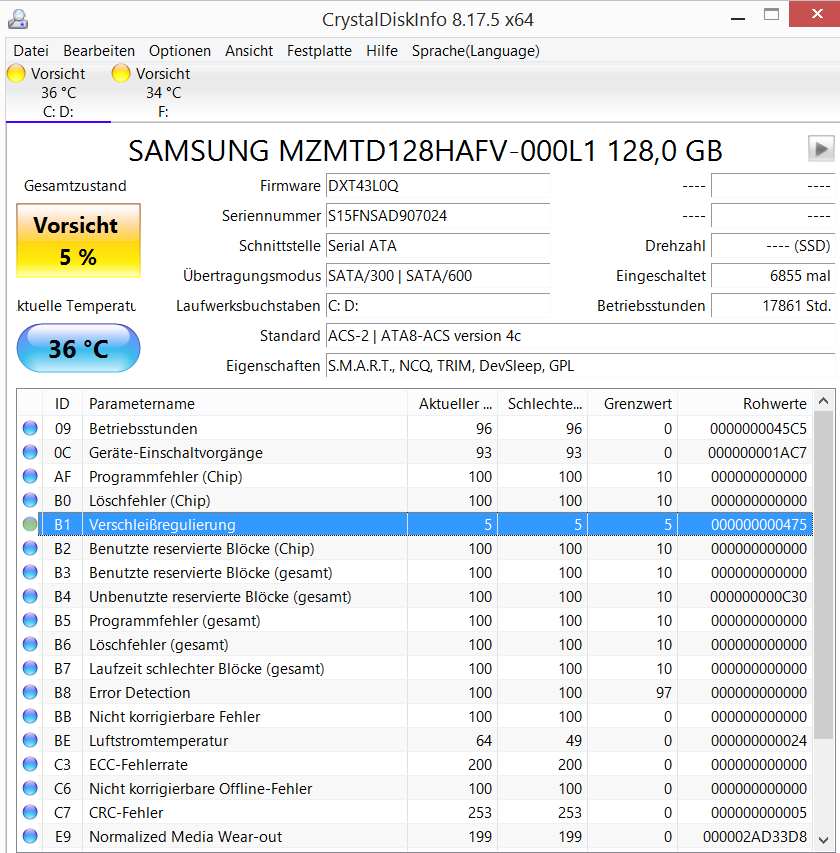Click the status dot of Geräte-Einschaltvorgänge row
This screenshot has width=840, height=853.
point(30,452)
